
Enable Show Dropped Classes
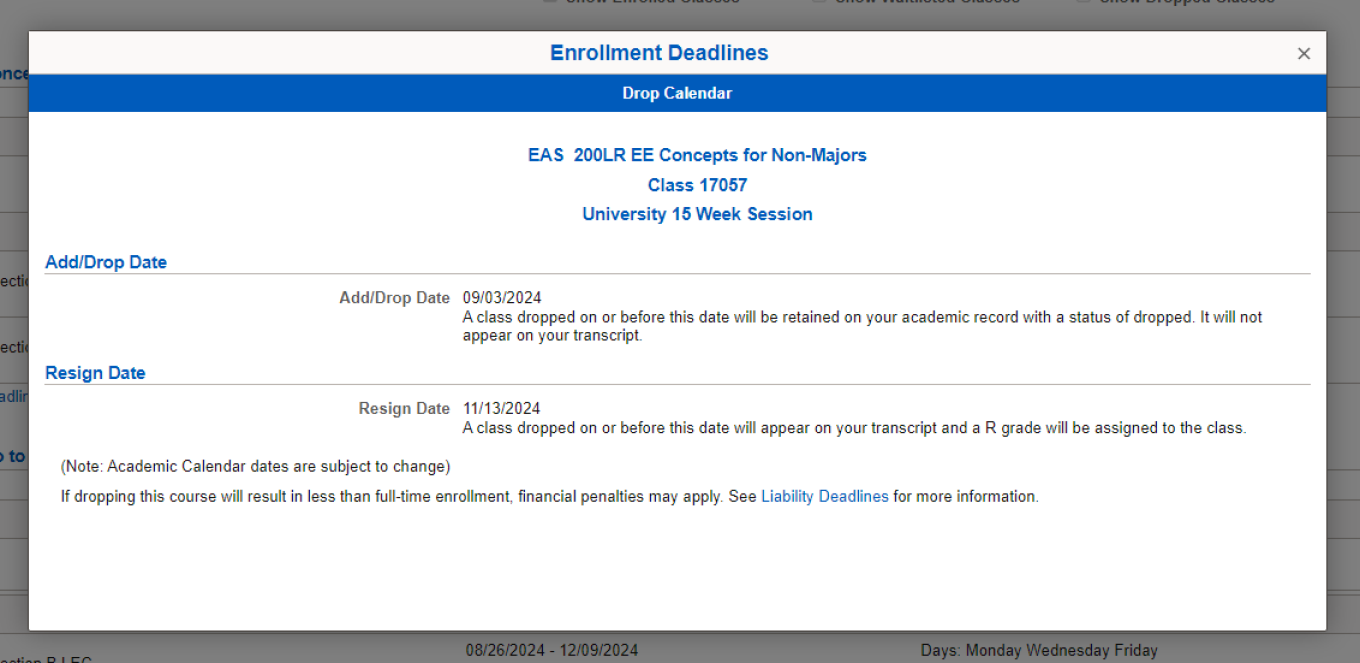[1082, 2]
